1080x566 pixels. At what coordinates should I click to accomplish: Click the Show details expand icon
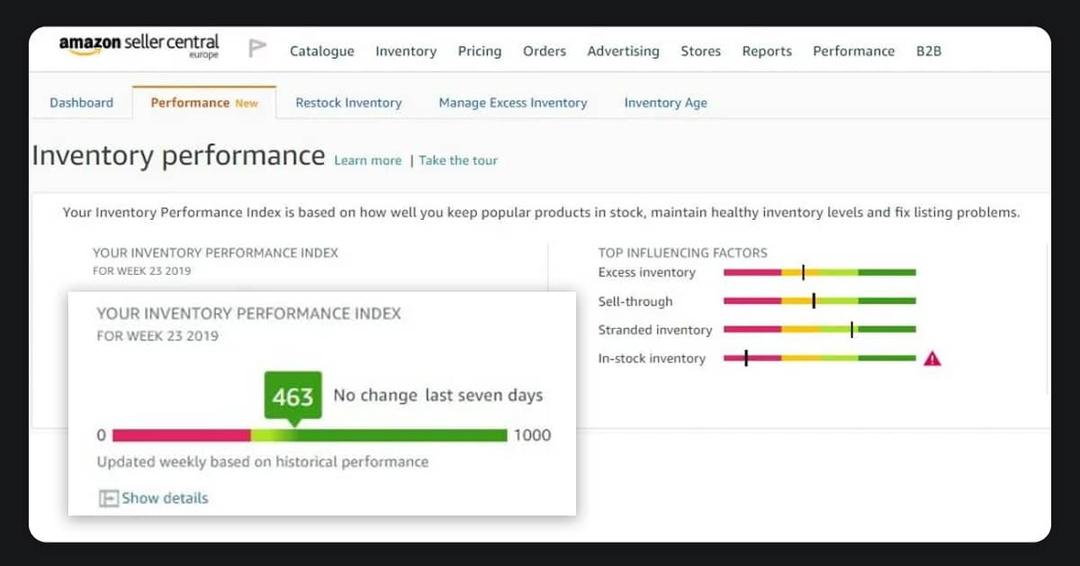109,498
